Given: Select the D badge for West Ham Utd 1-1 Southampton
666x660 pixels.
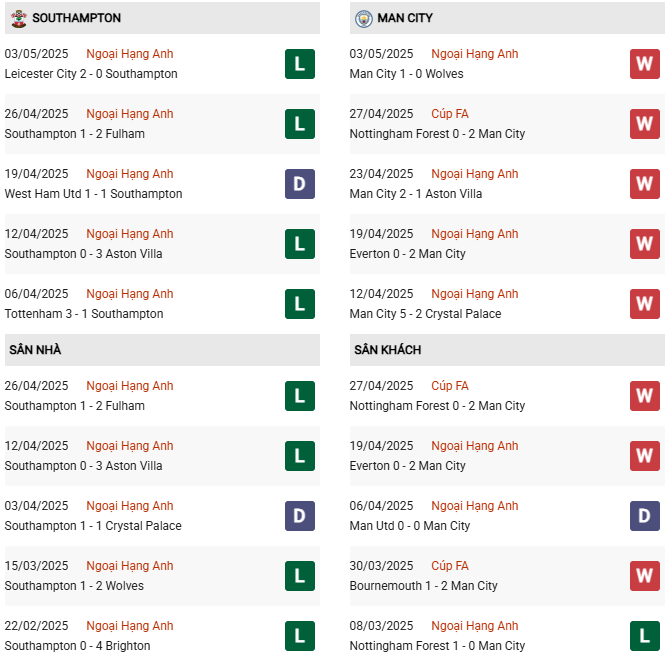Looking at the screenshot, I should 300,184.
